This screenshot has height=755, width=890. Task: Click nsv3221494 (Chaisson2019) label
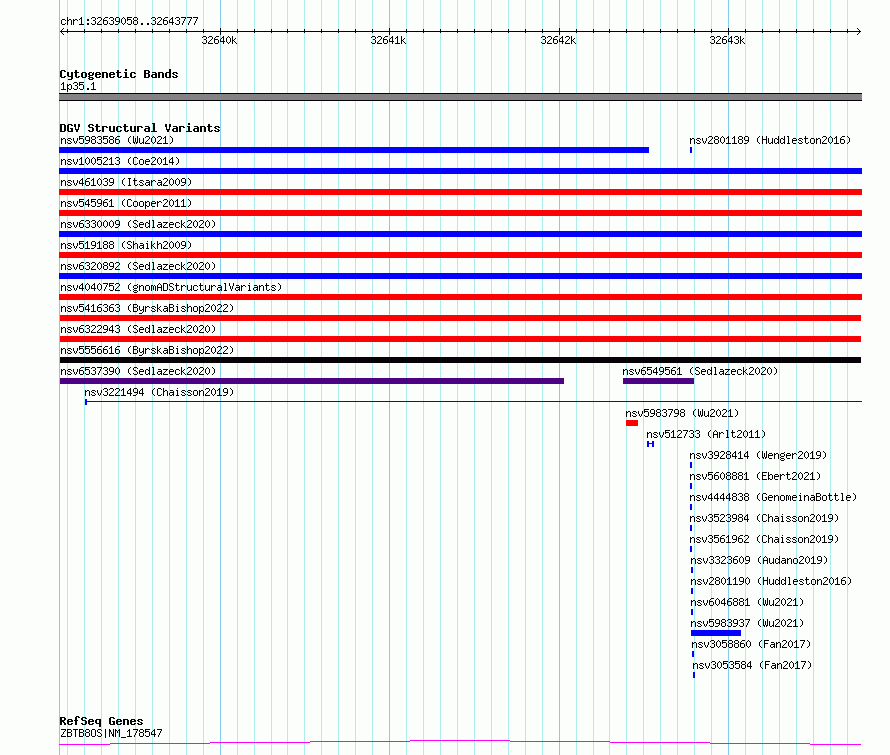click(159, 392)
